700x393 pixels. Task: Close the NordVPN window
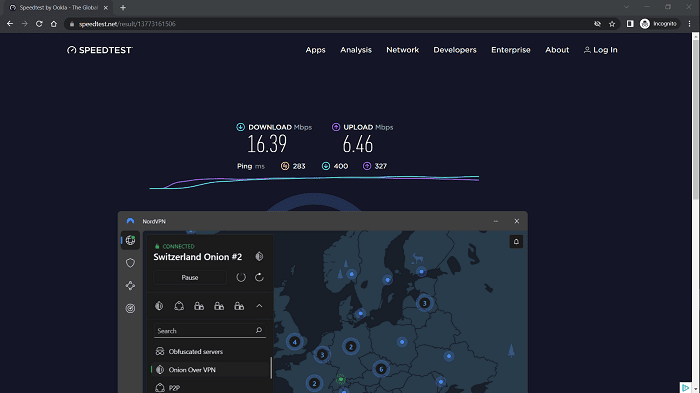tap(517, 221)
